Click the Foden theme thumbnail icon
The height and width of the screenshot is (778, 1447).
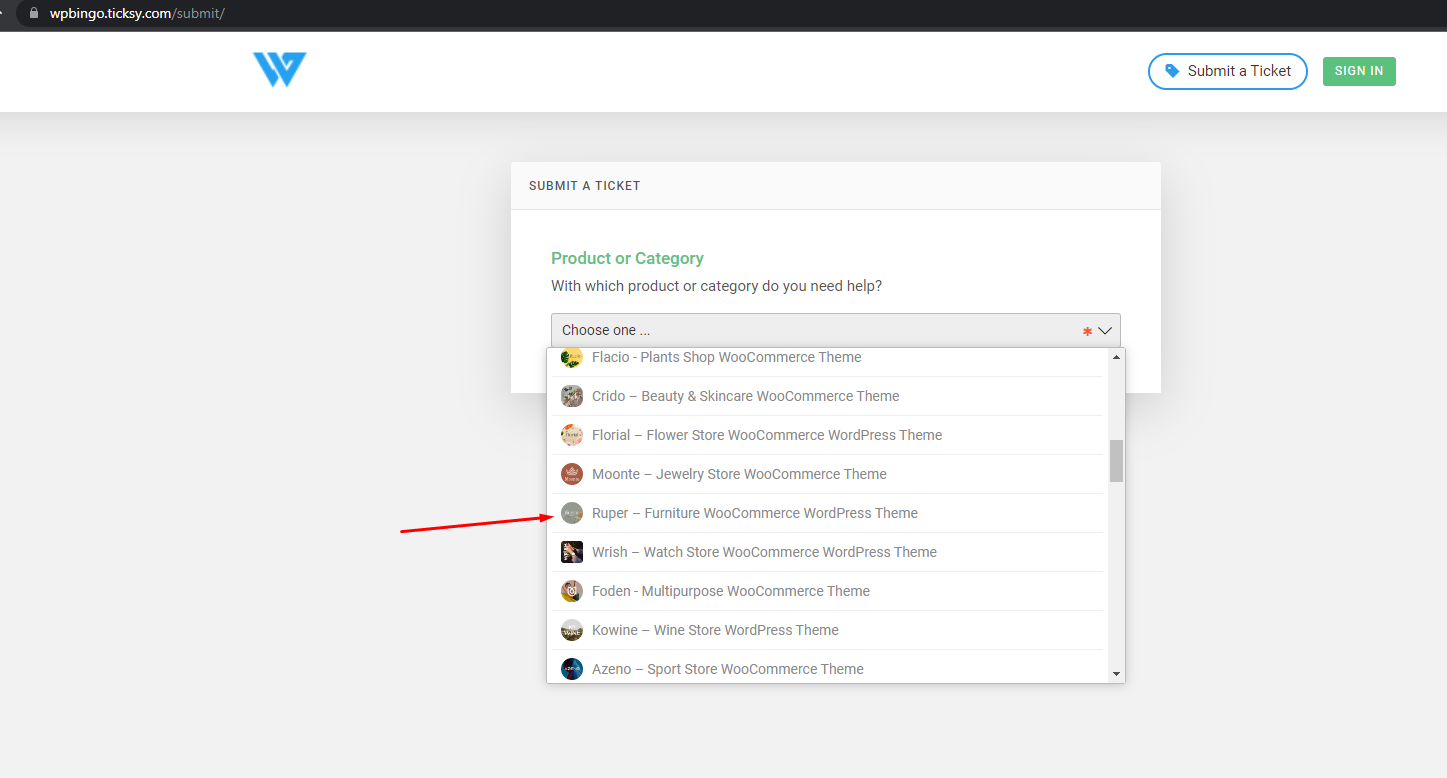point(572,591)
